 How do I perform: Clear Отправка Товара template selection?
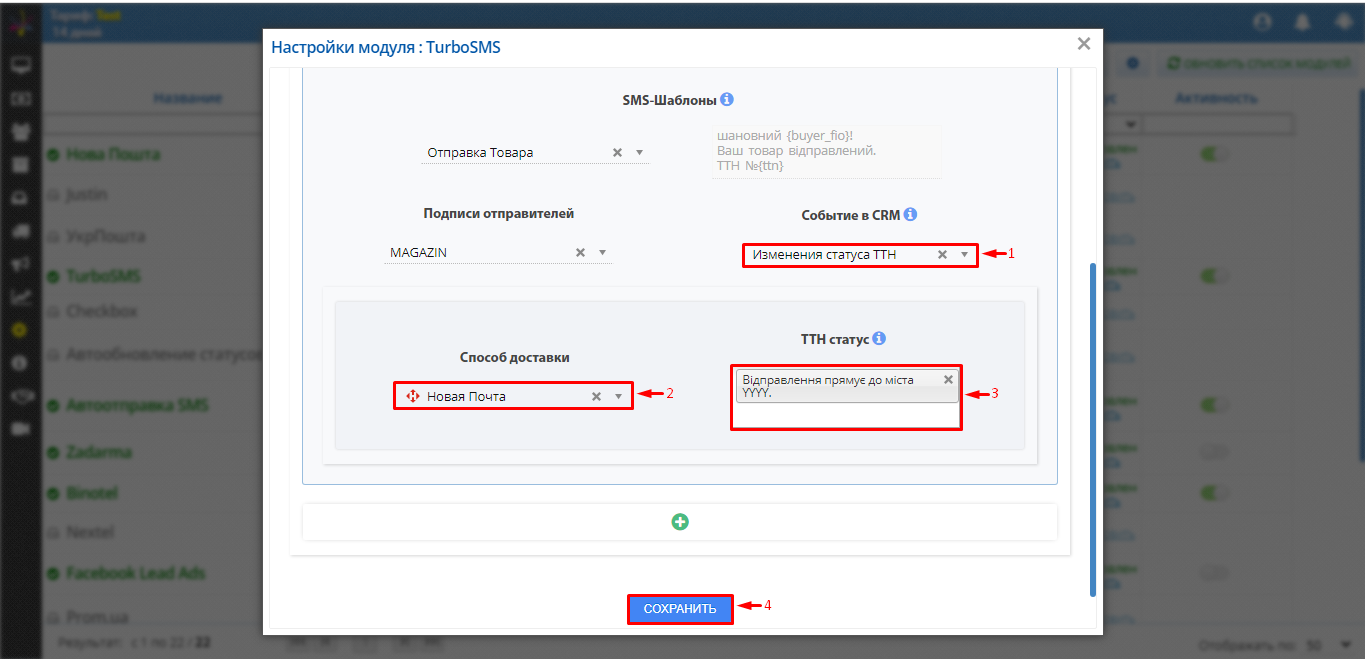[617, 153]
